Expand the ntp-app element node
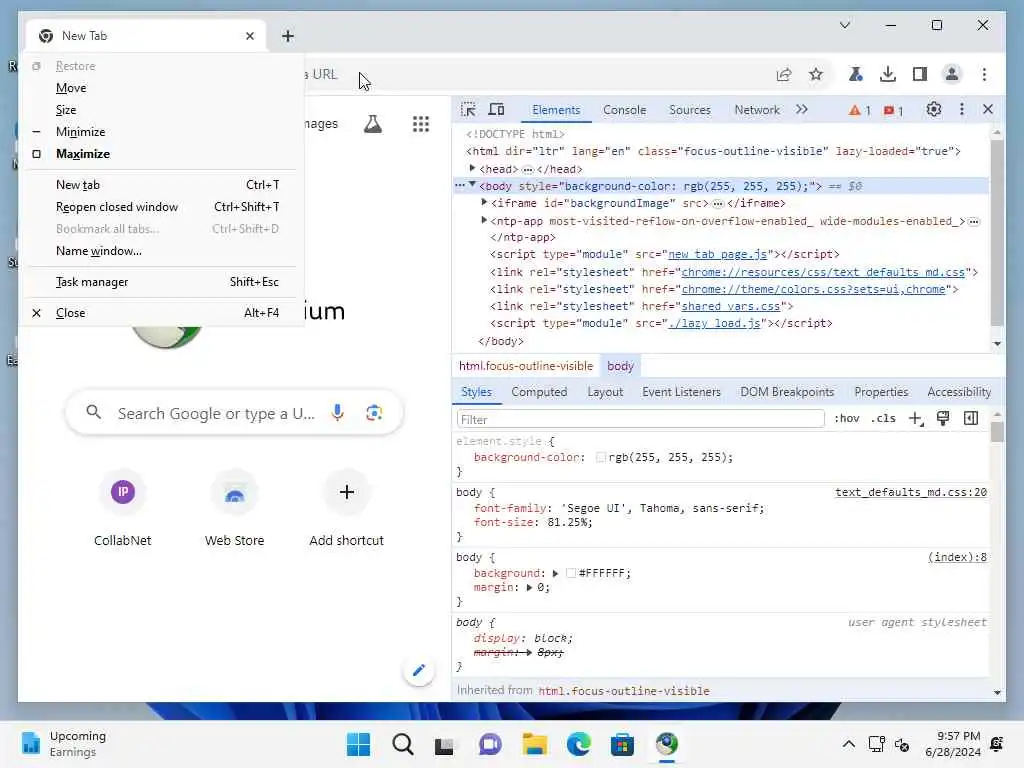Screen dimensions: 1024x768 click(484, 220)
